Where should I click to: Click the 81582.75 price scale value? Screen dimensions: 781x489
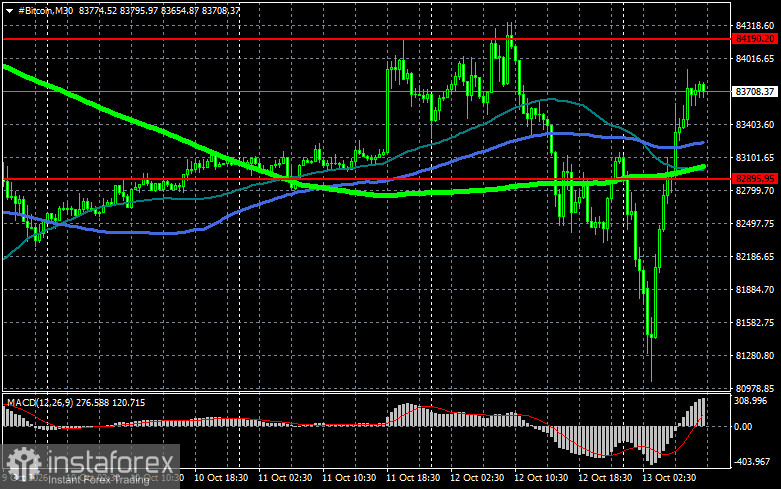(755, 323)
